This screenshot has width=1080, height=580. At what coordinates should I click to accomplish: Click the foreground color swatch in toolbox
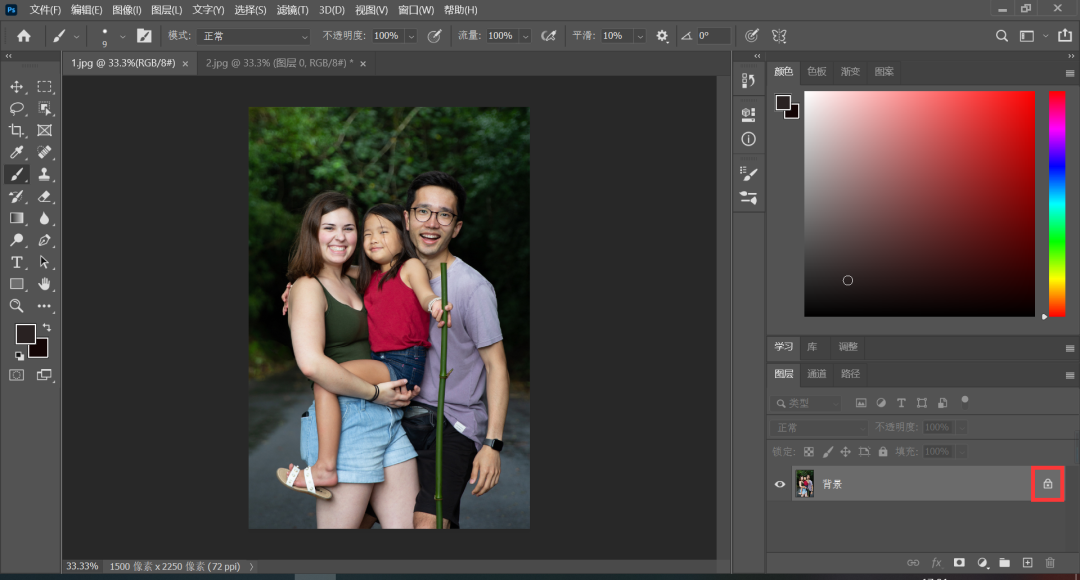(x=25, y=334)
